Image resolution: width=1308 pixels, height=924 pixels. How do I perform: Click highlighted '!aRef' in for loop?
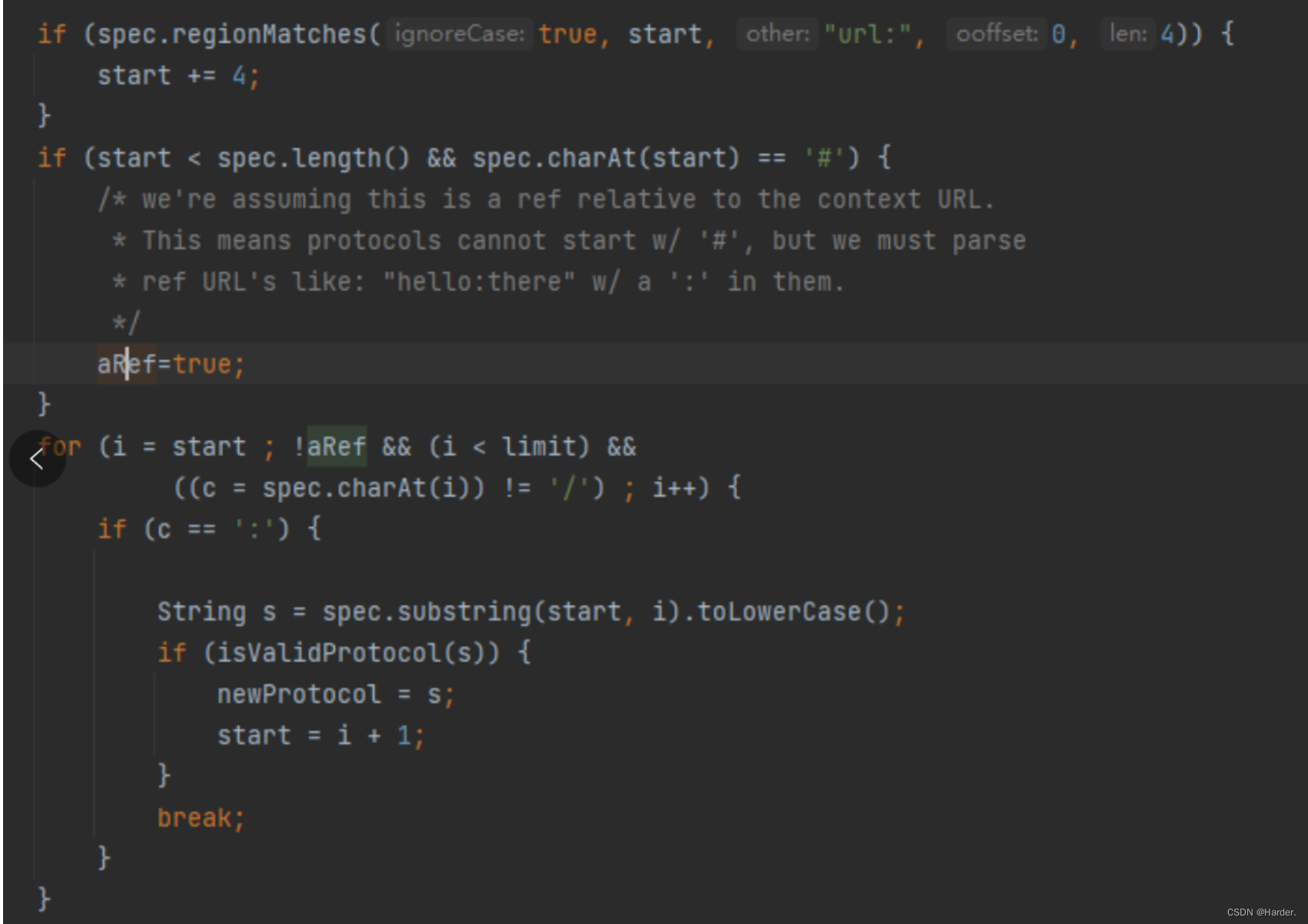click(329, 447)
